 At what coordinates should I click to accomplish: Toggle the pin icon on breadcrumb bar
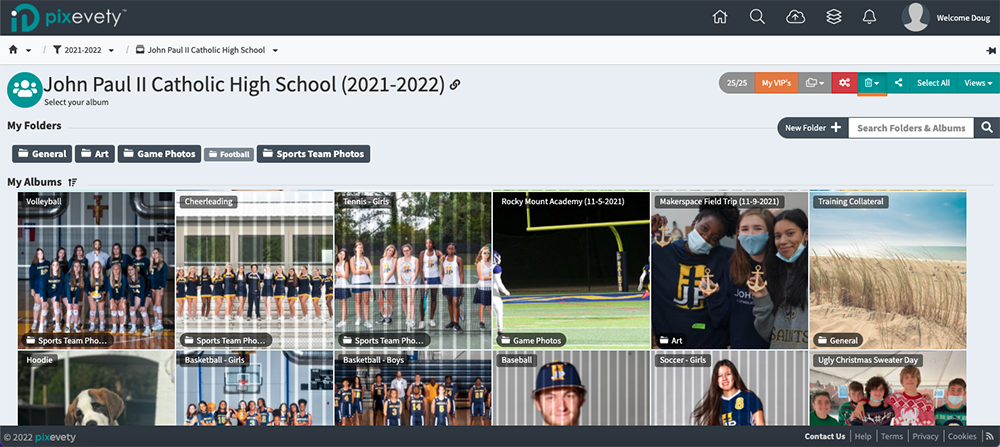click(x=990, y=50)
